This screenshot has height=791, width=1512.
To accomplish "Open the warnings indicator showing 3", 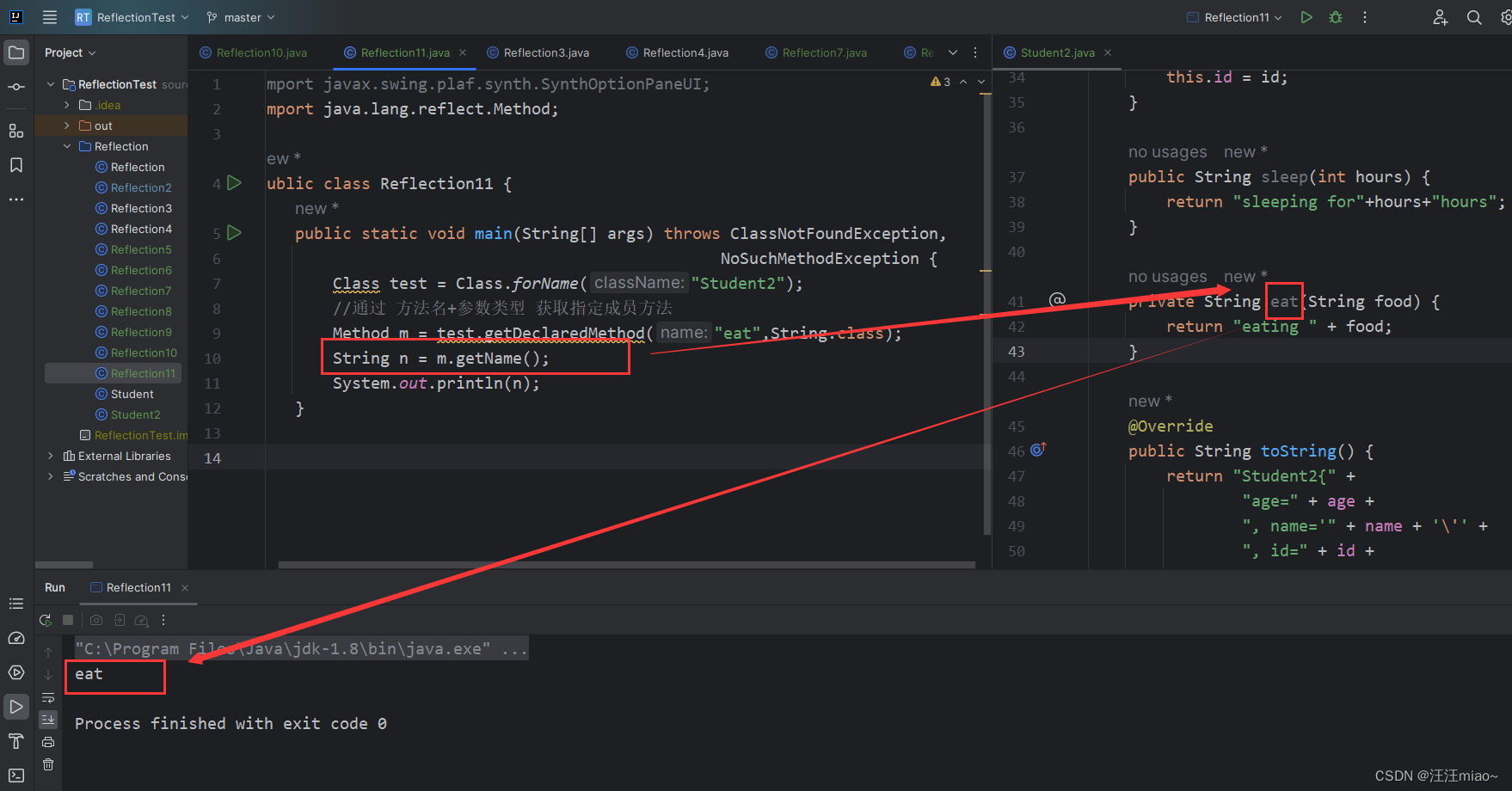I will tap(940, 82).
